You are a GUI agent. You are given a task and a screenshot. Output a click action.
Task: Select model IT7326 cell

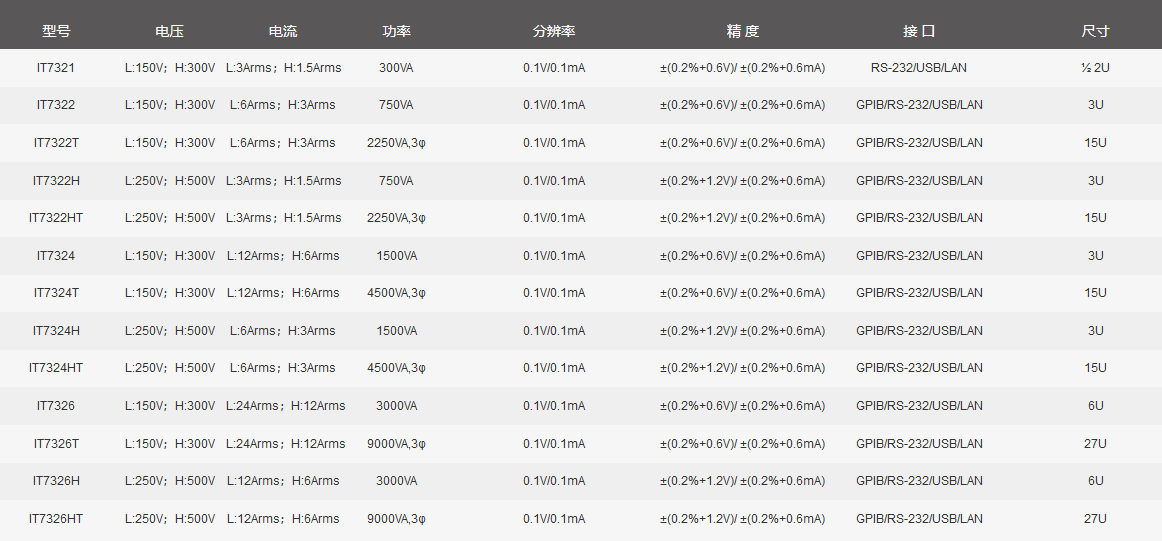tap(56, 406)
